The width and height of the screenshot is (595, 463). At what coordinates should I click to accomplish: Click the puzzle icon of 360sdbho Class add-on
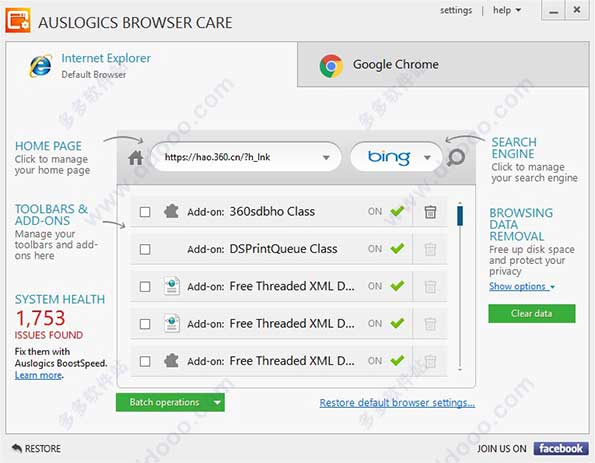[x=172, y=211]
